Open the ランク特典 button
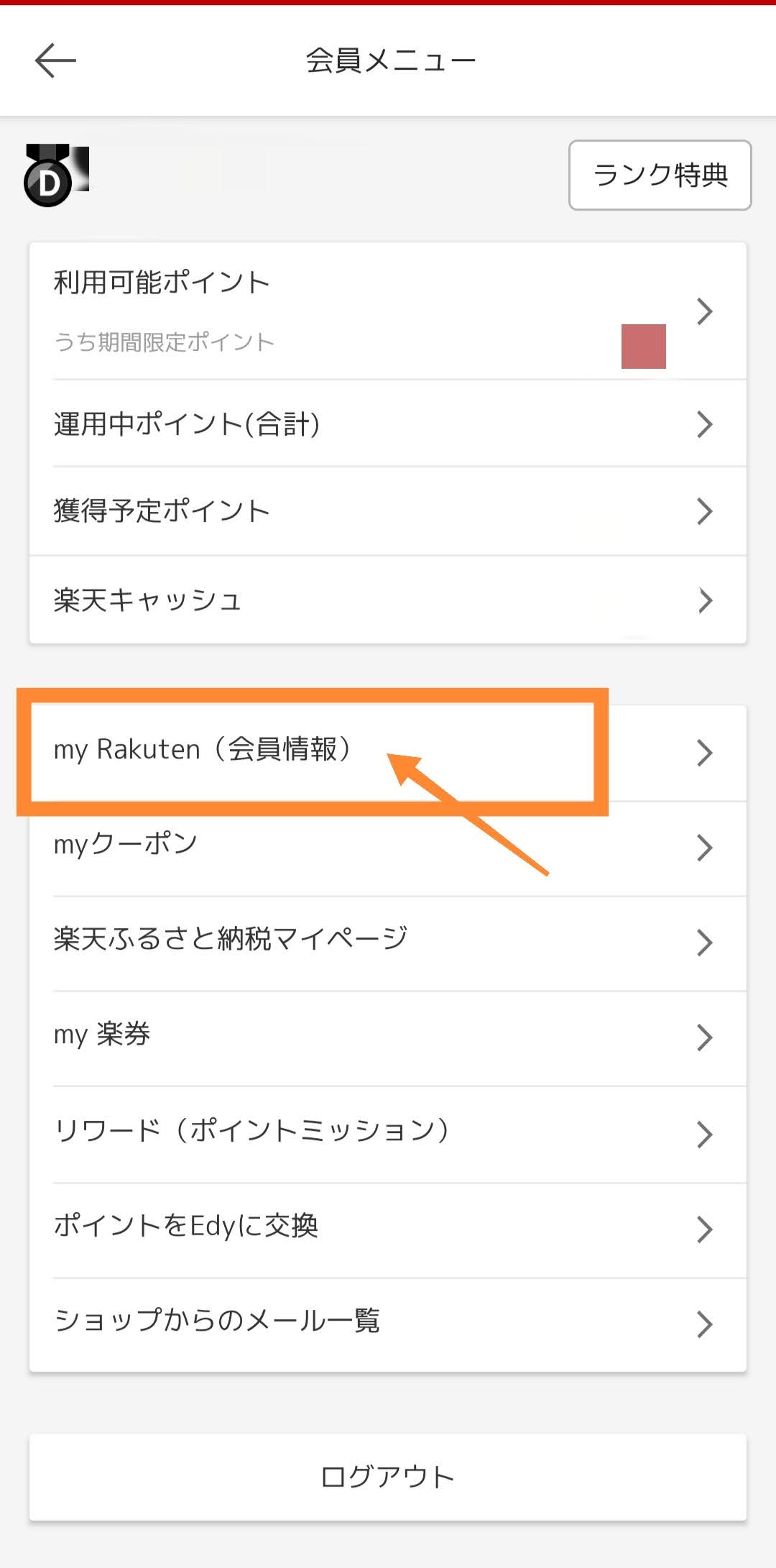The width and height of the screenshot is (776, 1568). 660,175
